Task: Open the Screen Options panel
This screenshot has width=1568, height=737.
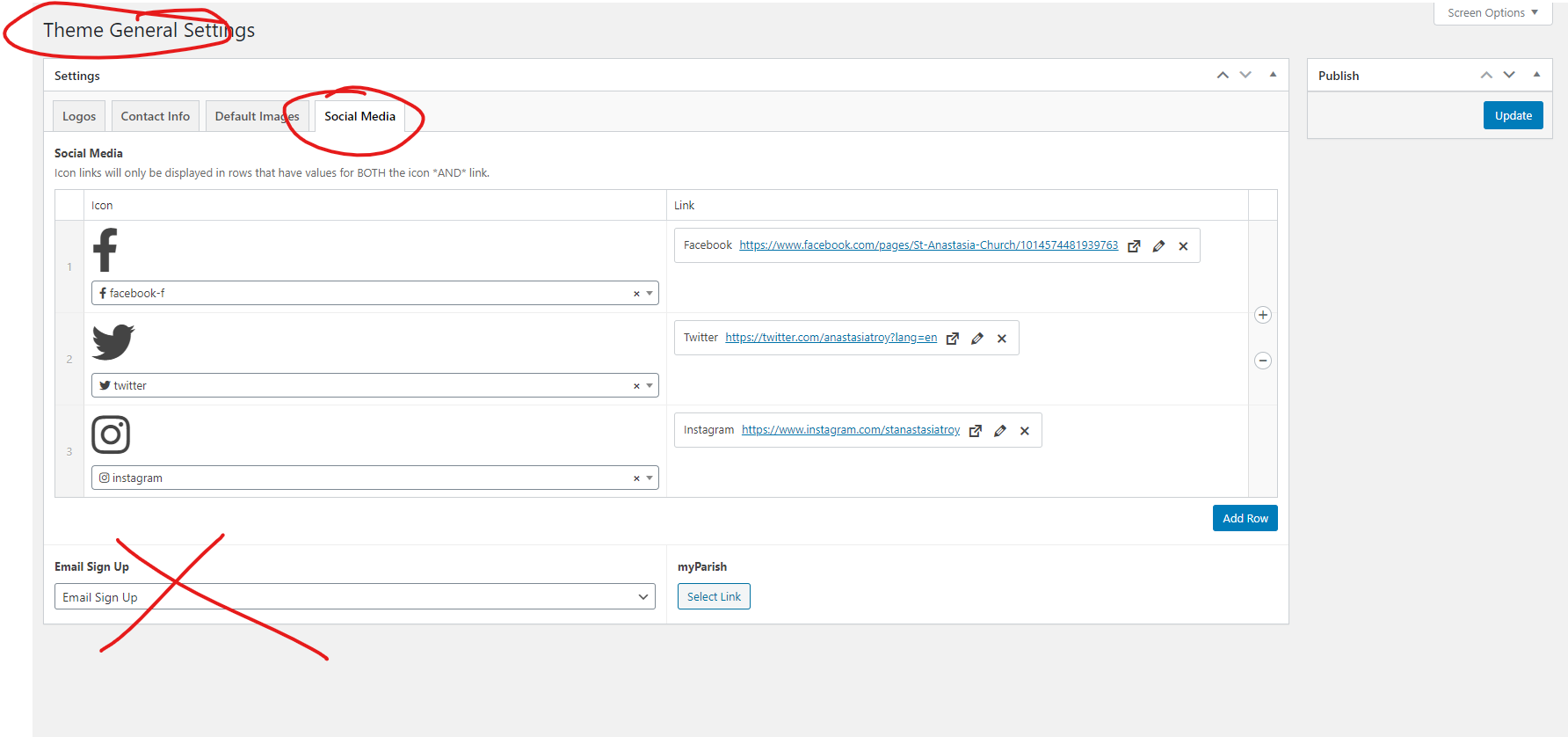Action: tap(1492, 13)
